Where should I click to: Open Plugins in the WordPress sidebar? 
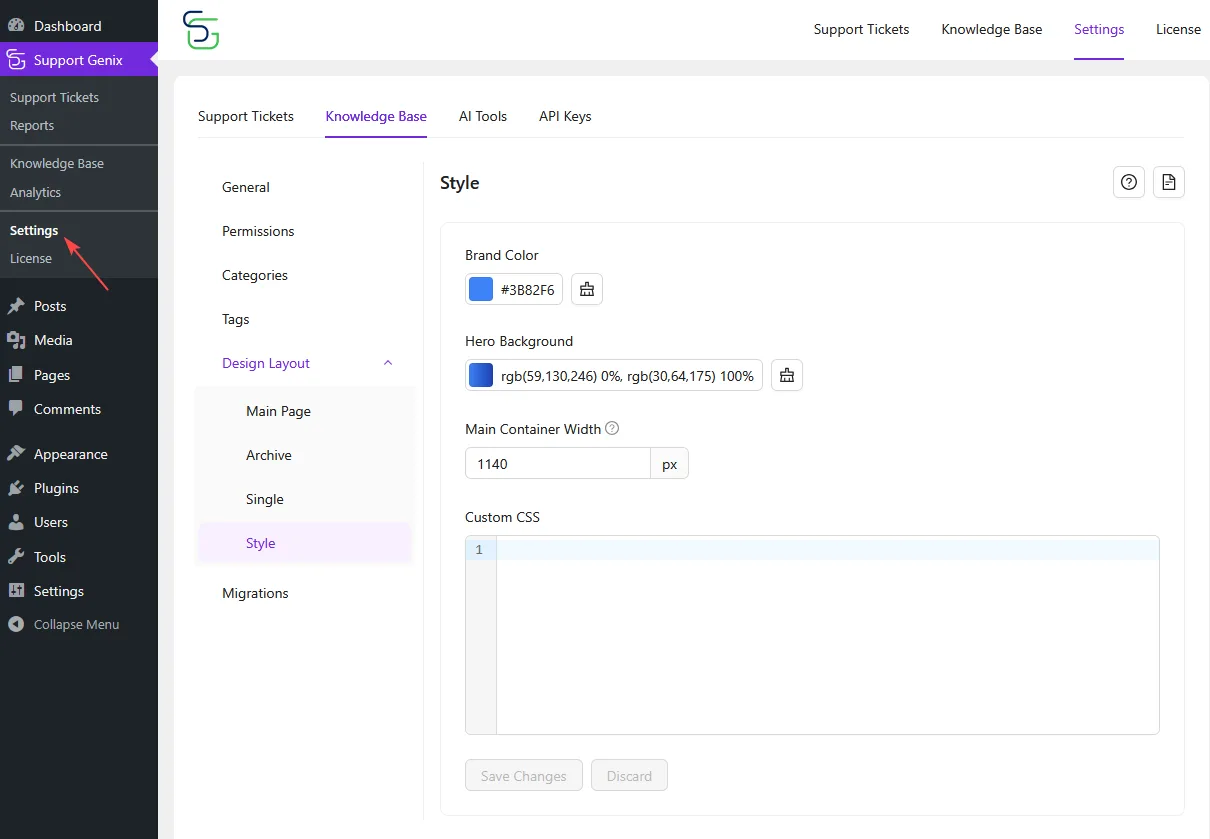click(56, 488)
